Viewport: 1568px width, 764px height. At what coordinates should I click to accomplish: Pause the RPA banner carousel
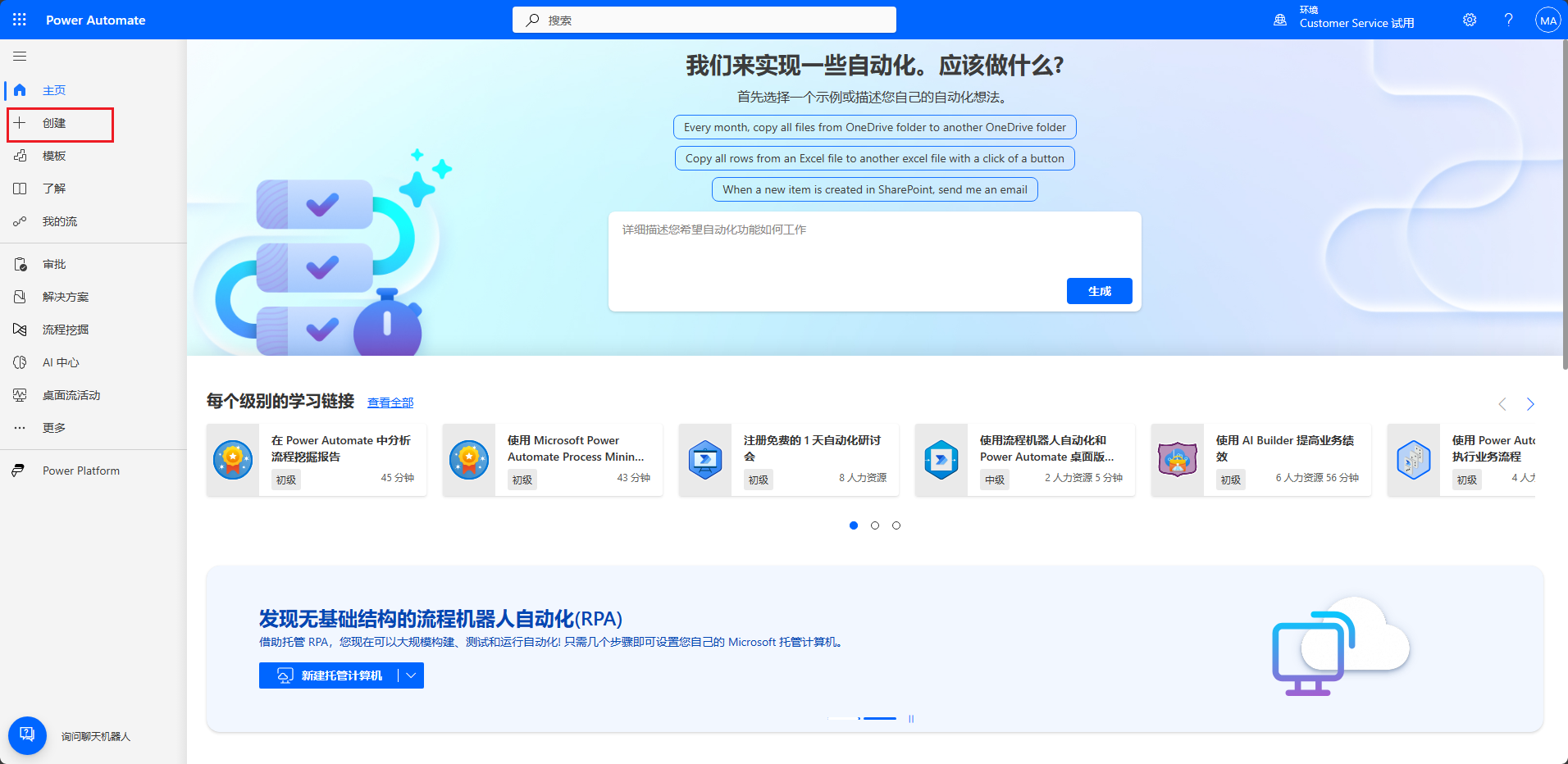pyautogui.click(x=911, y=719)
